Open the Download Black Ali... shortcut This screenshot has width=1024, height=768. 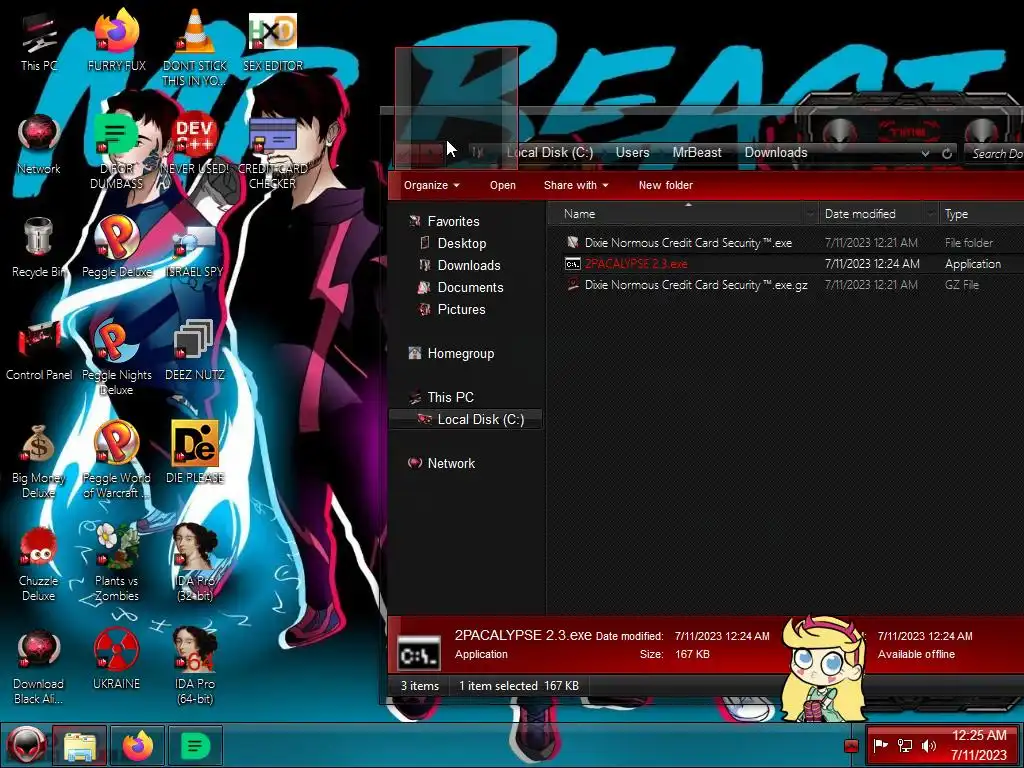pyautogui.click(x=39, y=667)
